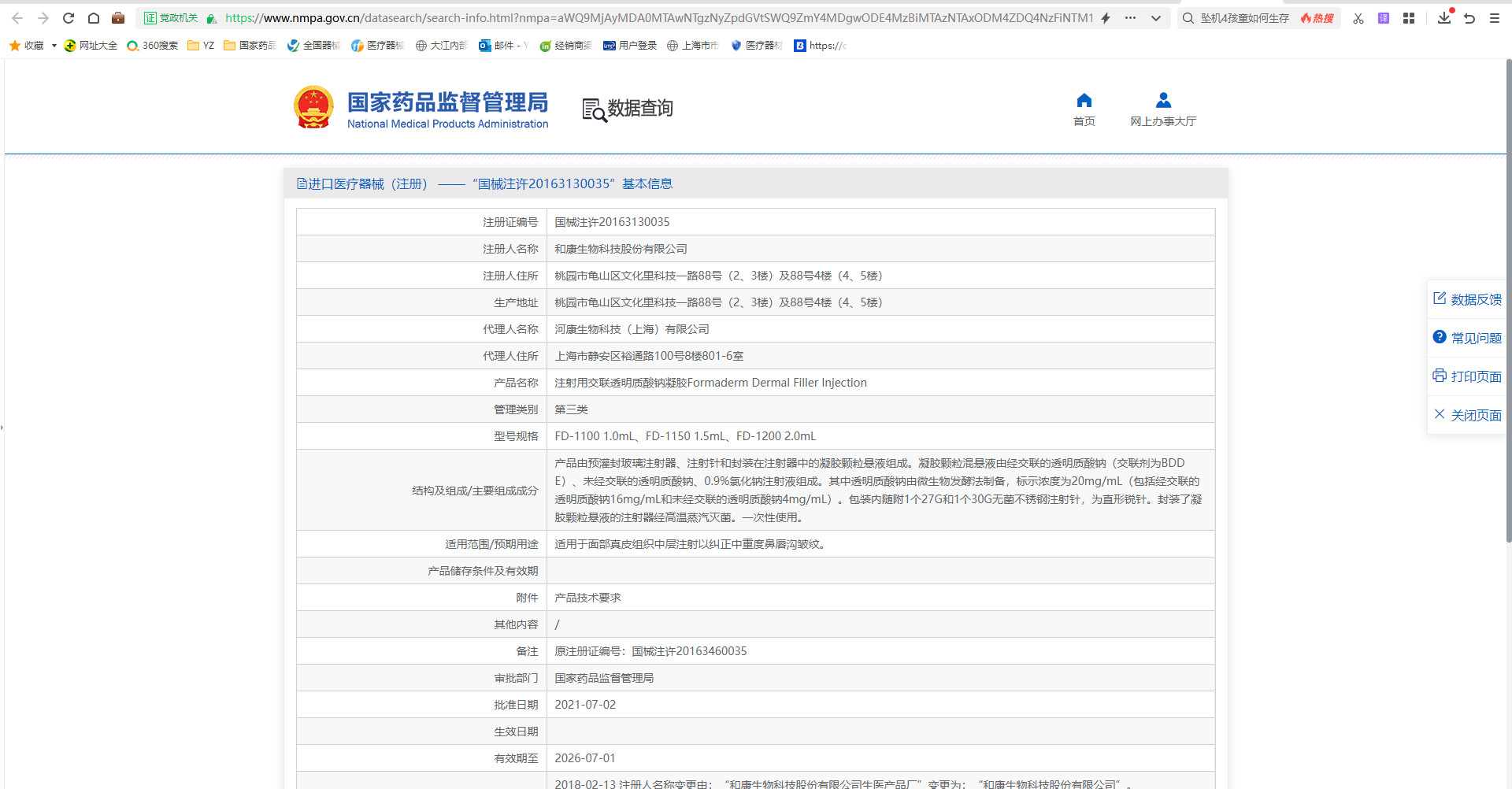This screenshot has width=1512, height=789.
Task: Open 常见问题 FAQ
Action: coord(1467,338)
